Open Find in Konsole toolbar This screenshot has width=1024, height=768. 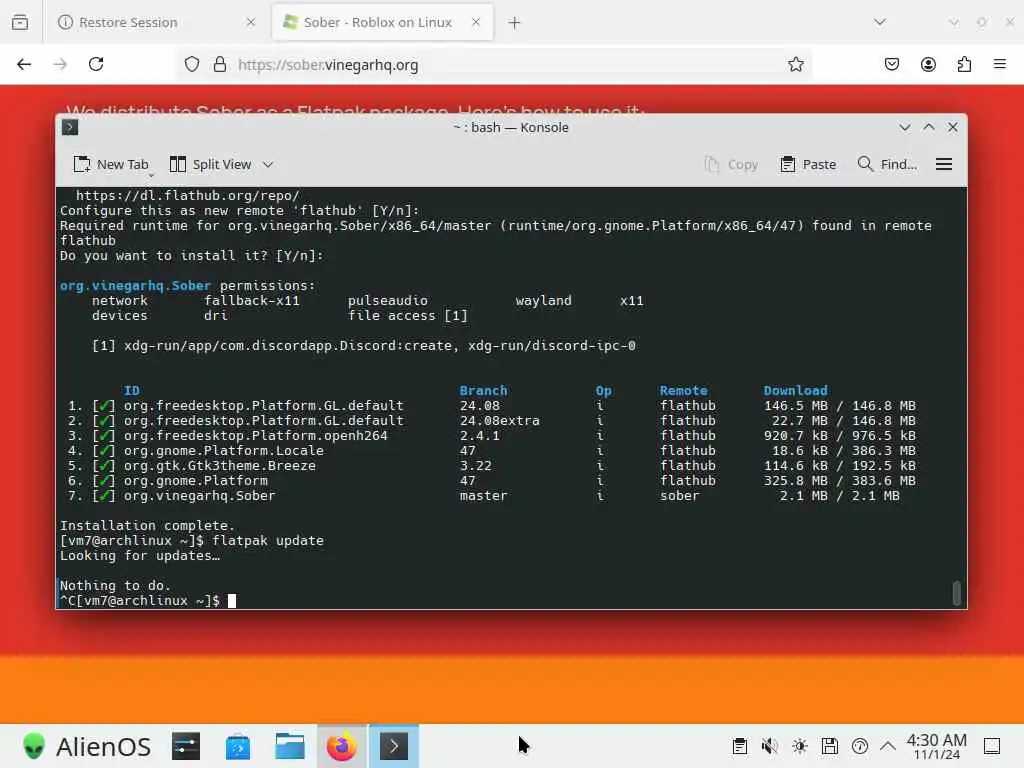point(888,165)
